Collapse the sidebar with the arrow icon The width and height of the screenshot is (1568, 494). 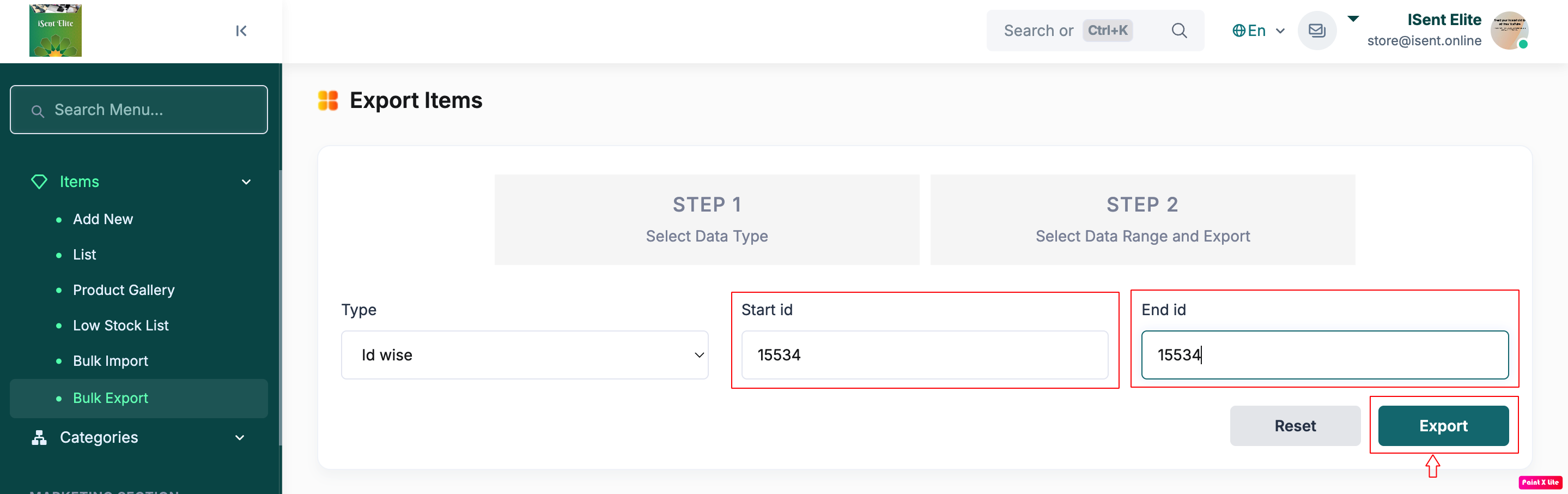coord(241,31)
